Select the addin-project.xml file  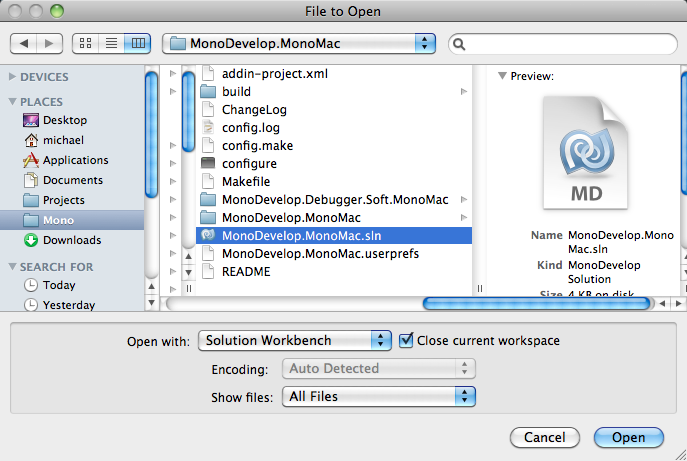(334, 74)
